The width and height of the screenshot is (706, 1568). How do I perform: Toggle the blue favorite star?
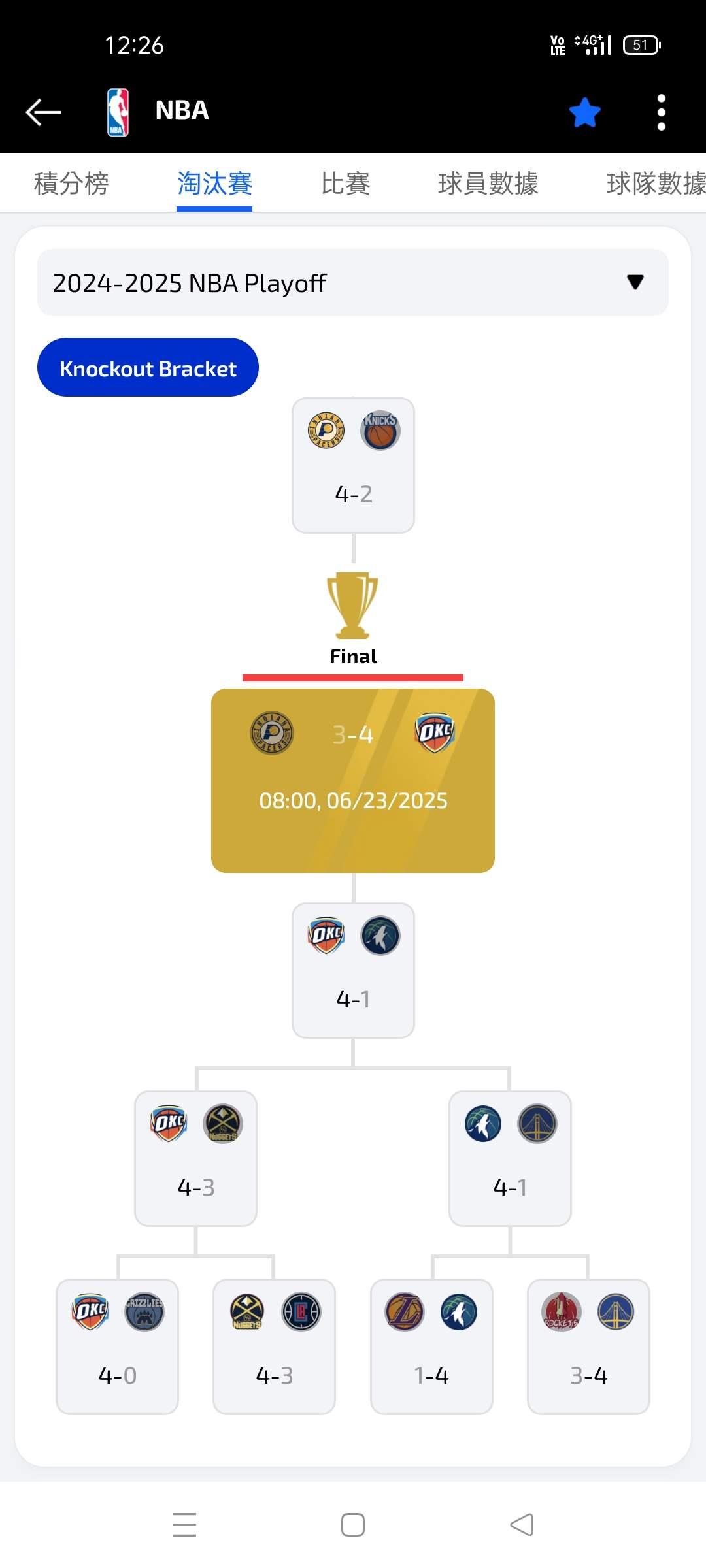pyautogui.click(x=584, y=112)
